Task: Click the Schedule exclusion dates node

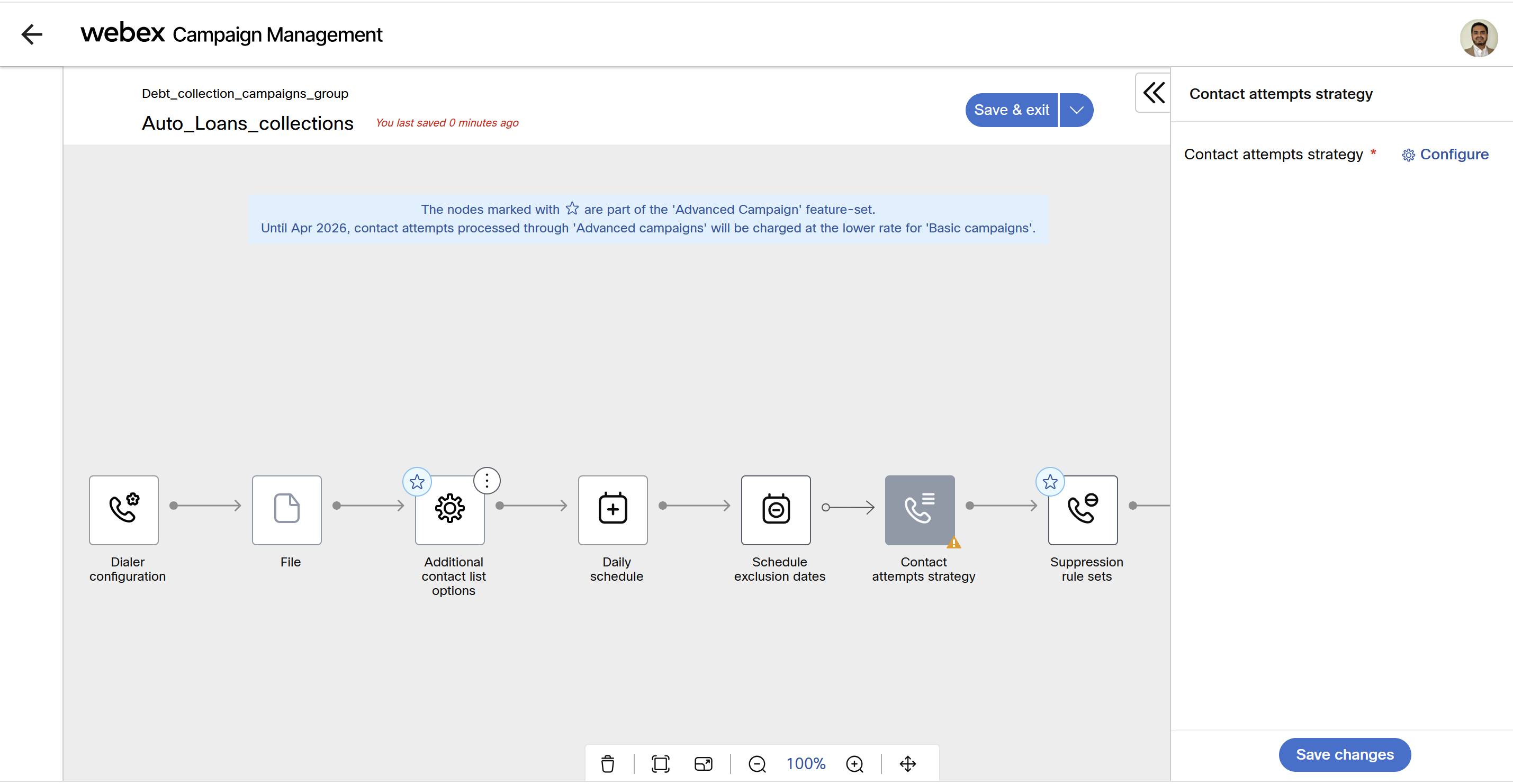Action: tap(776, 509)
